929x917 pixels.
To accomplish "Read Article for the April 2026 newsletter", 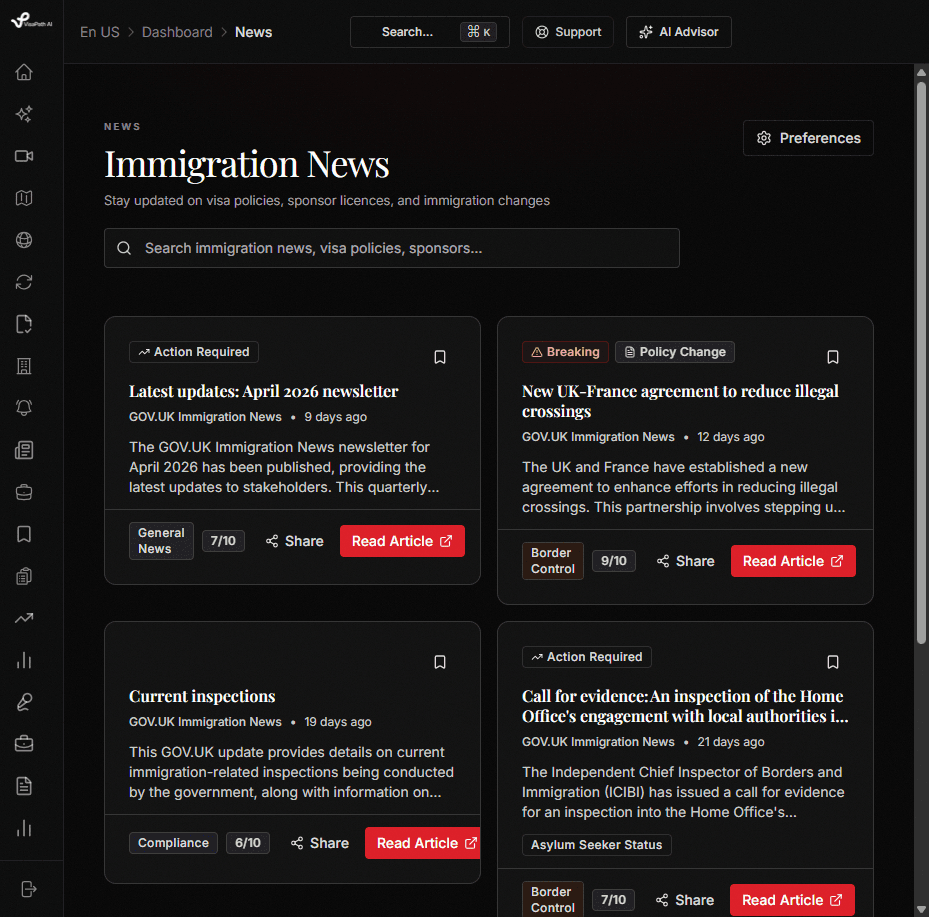I will click(402, 541).
